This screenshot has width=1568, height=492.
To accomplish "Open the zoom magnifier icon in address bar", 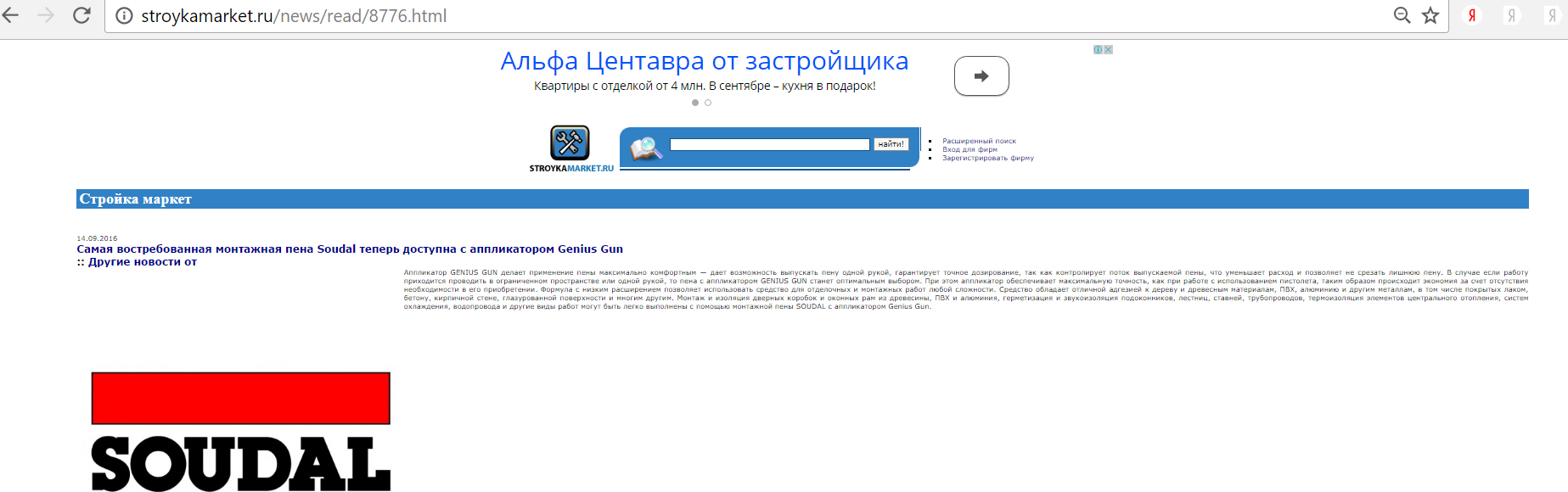I will point(1402,15).
